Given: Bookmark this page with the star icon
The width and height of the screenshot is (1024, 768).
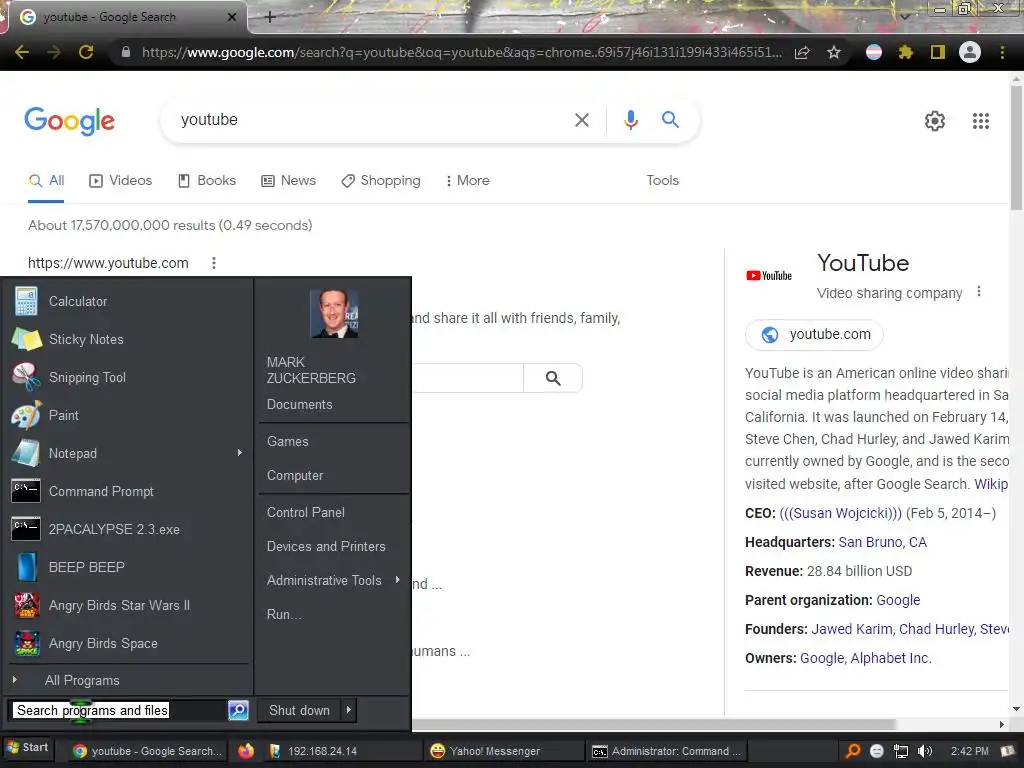Looking at the screenshot, I should [834, 52].
